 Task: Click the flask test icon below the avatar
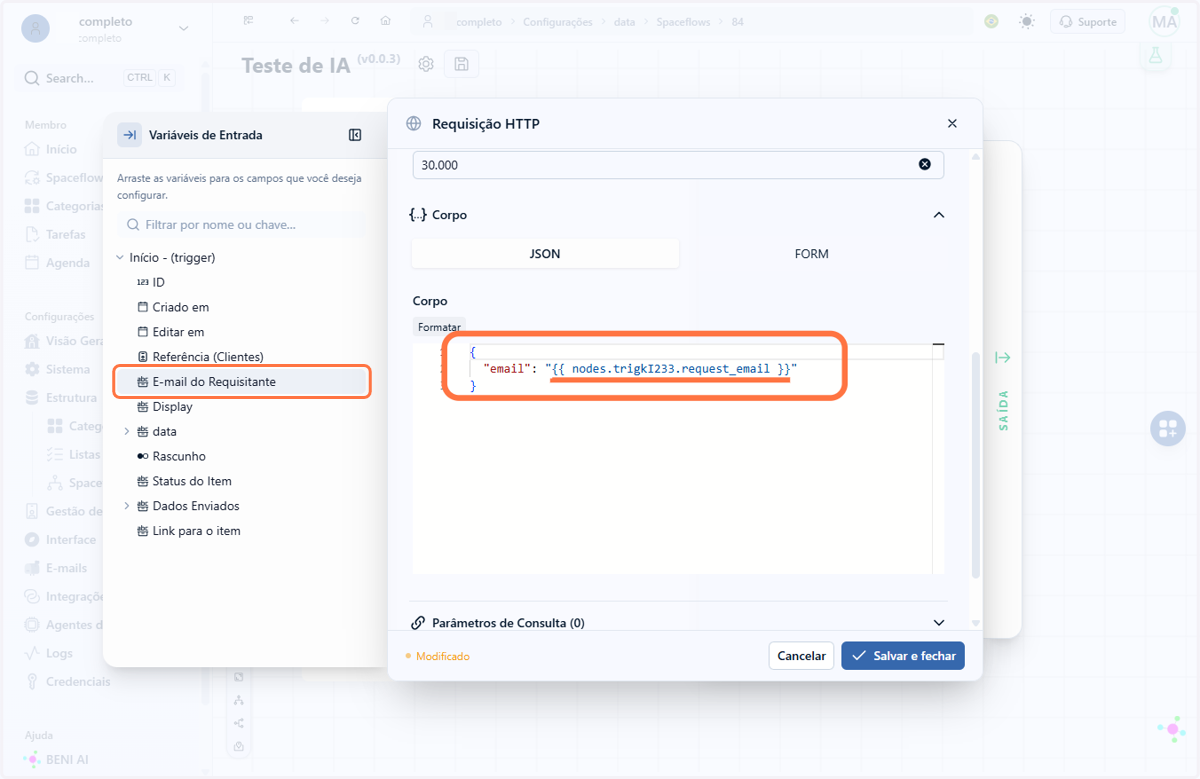pyautogui.click(x=1157, y=57)
